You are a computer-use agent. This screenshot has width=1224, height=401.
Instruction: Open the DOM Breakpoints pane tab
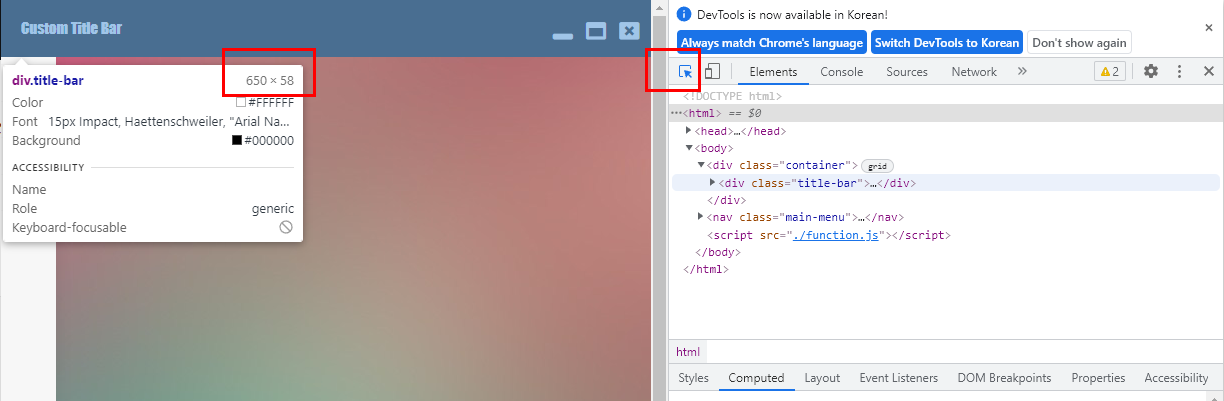1004,378
